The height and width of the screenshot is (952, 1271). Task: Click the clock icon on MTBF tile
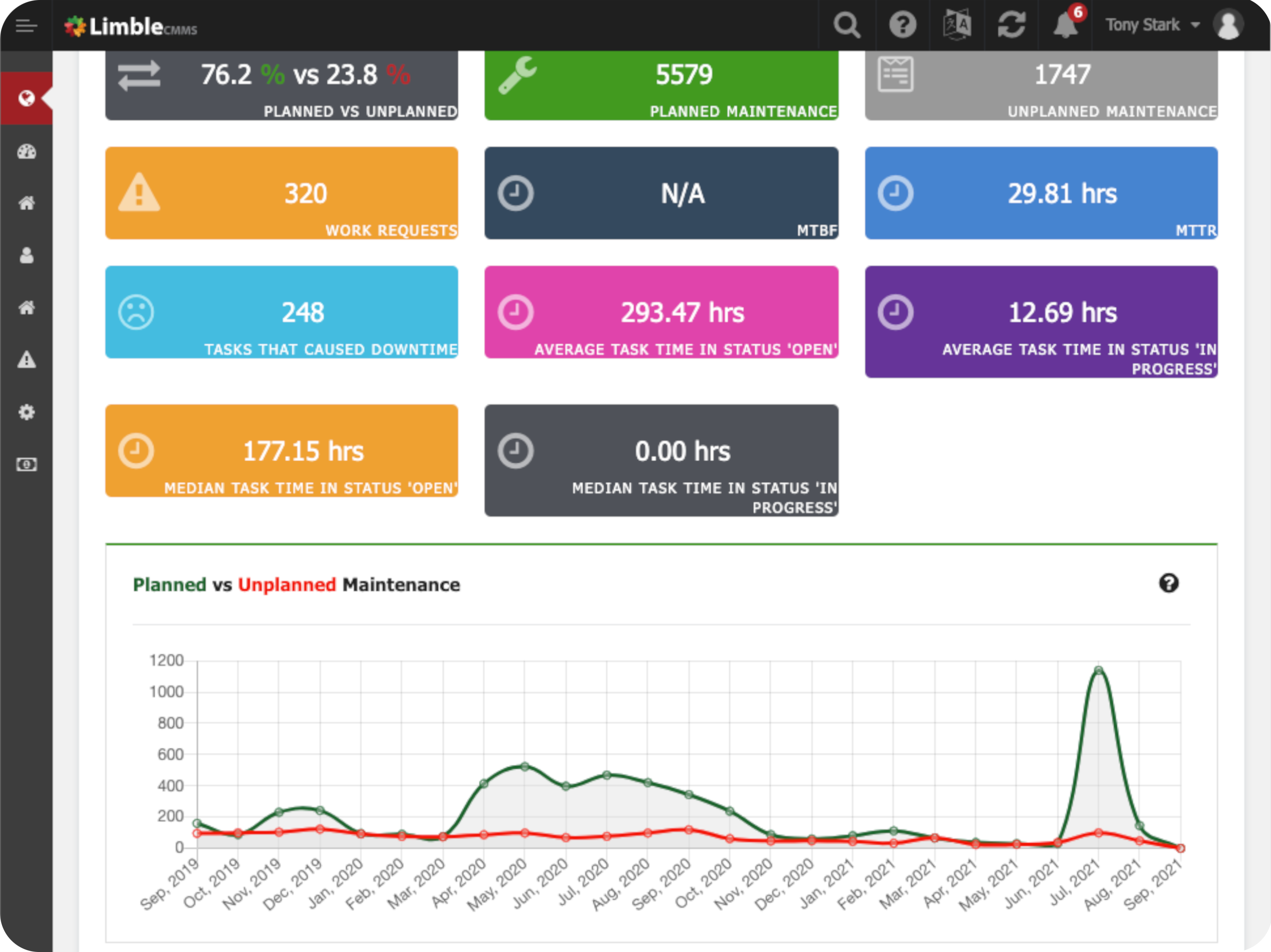(x=516, y=193)
